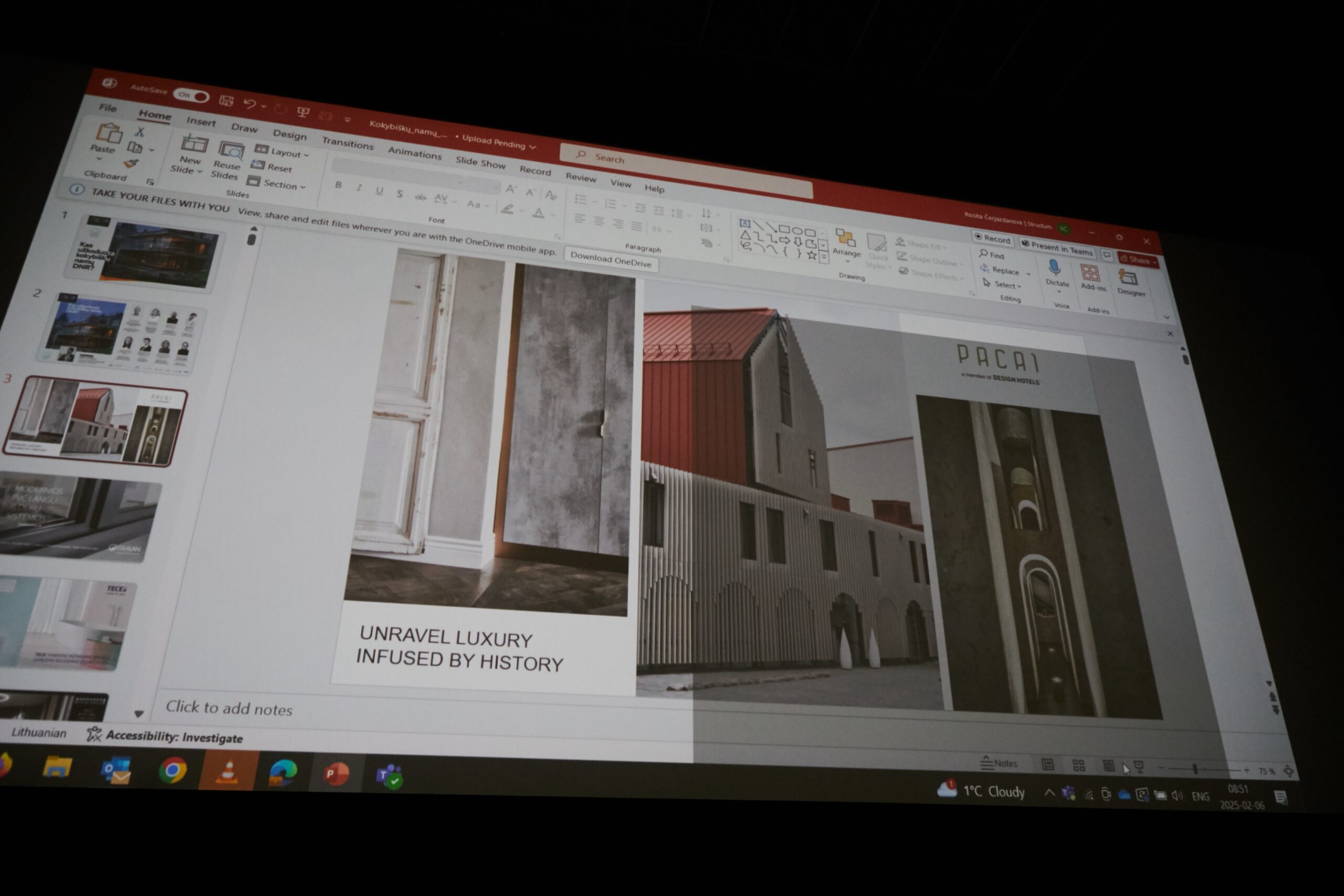
Task: Toggle text Shadow formatting
Action: pyautogui.click(x=400, y=194)
